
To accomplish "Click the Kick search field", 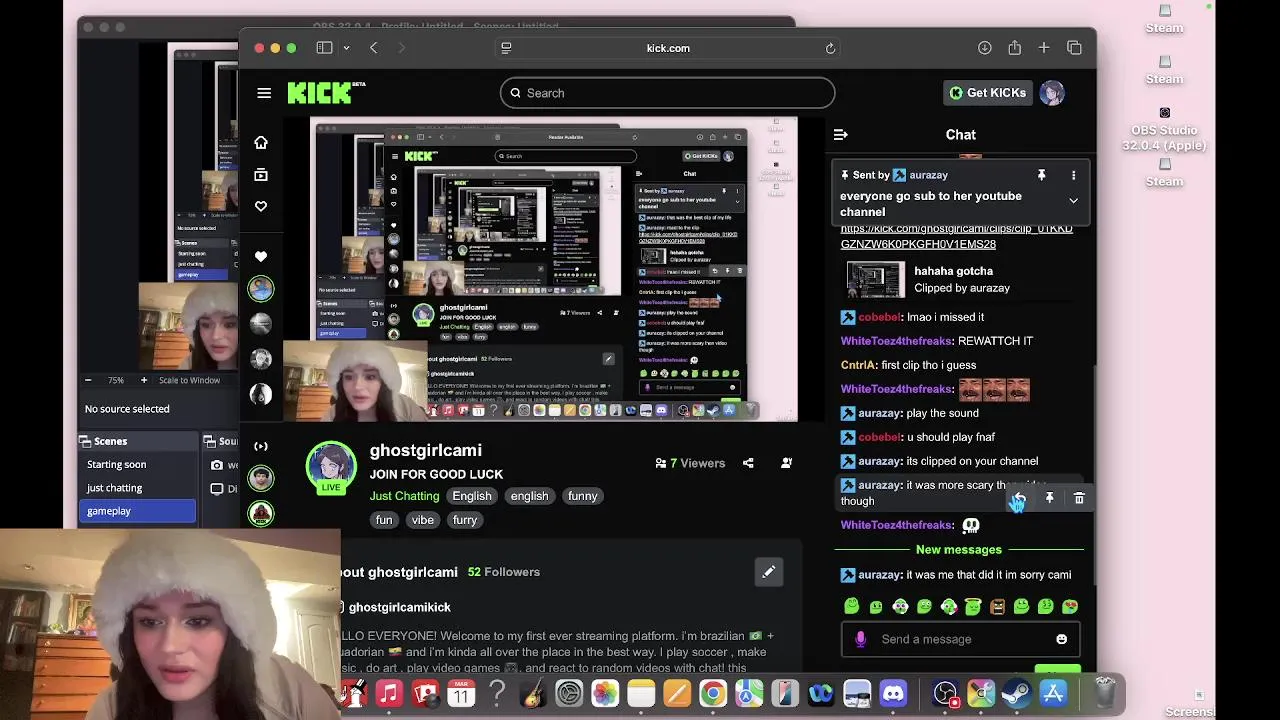I will (667, 93).
